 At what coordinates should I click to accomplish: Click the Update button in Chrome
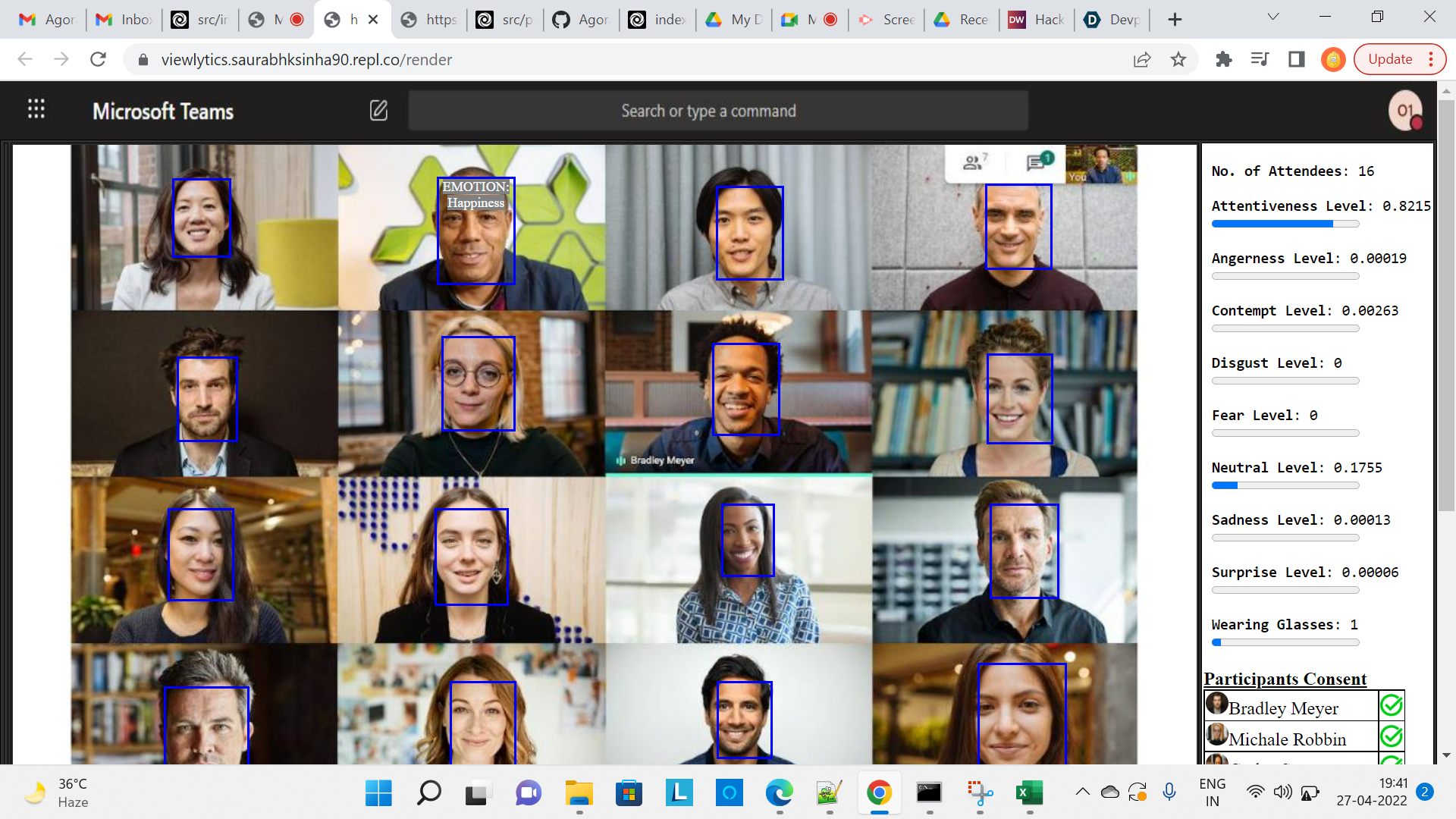click(1389, 59)
